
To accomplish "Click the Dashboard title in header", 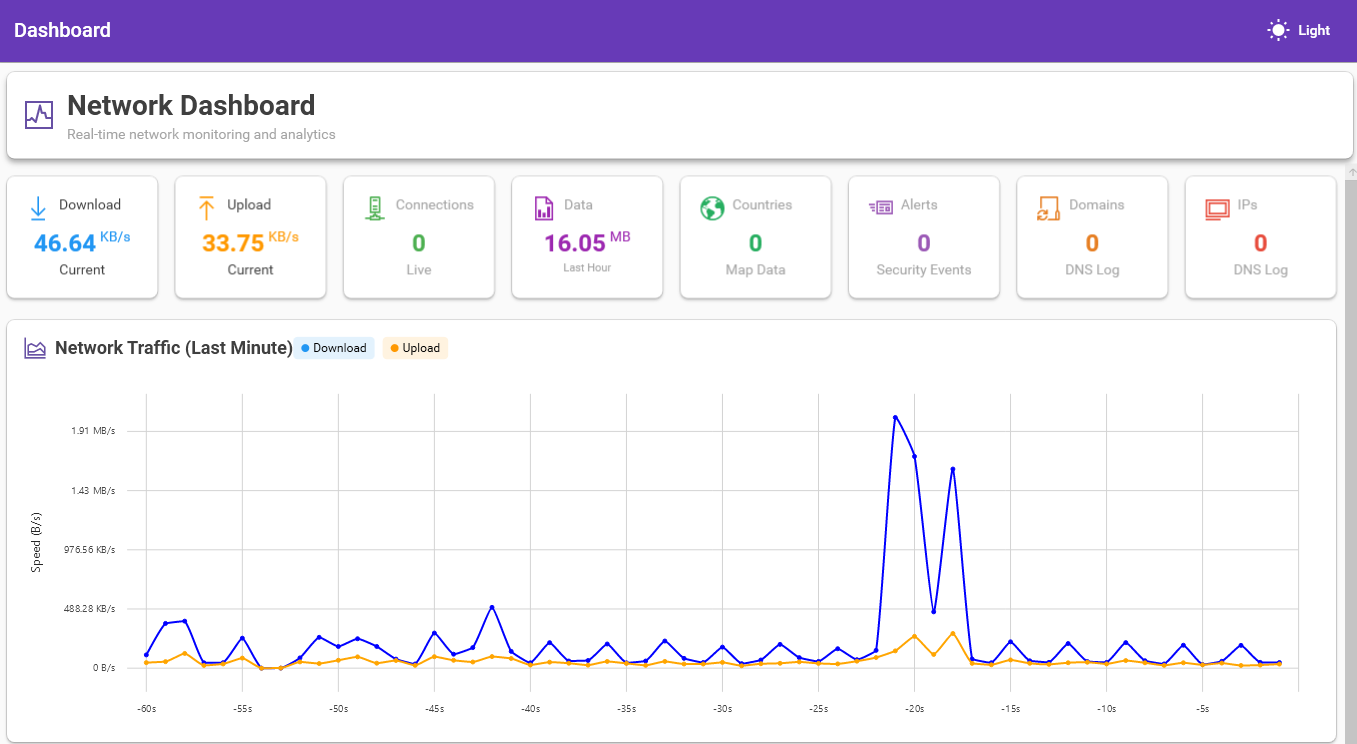I will tap(62, 30).
